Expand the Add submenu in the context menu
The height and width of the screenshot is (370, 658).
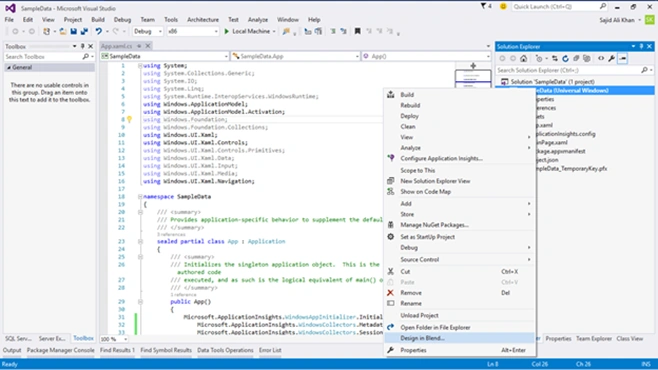[x=460, y=203]
